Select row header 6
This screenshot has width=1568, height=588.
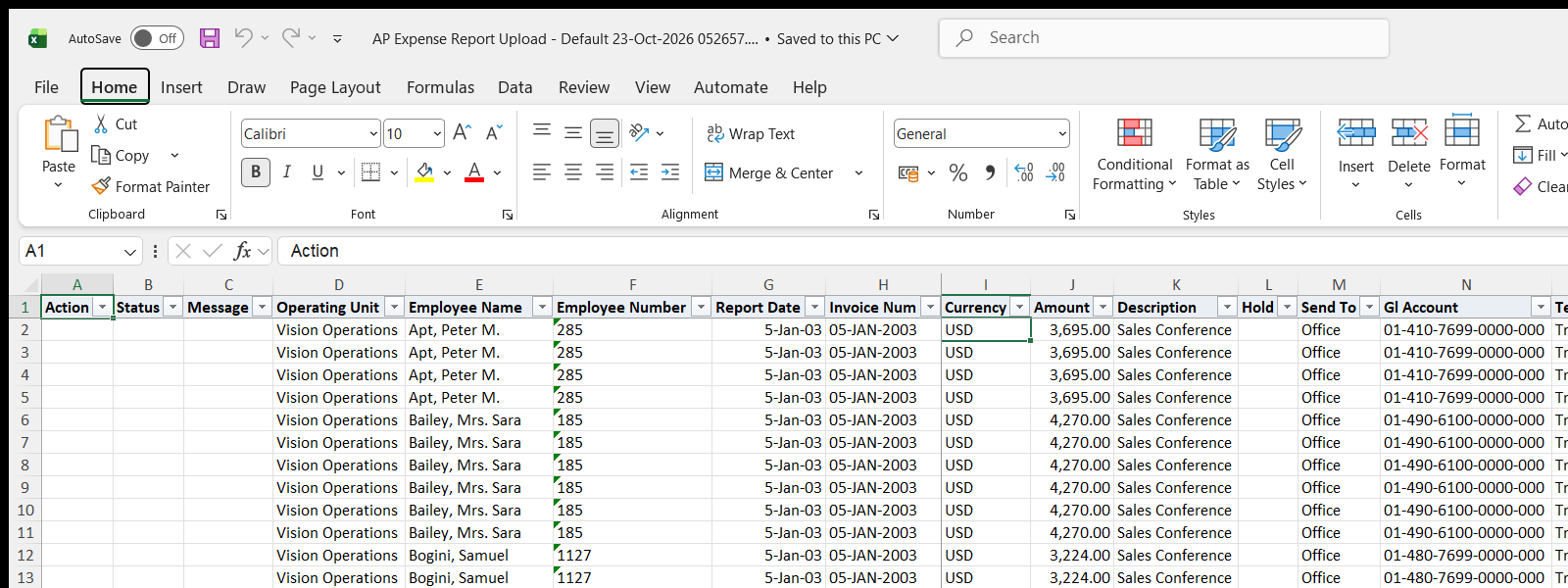[x=25, y=419]
